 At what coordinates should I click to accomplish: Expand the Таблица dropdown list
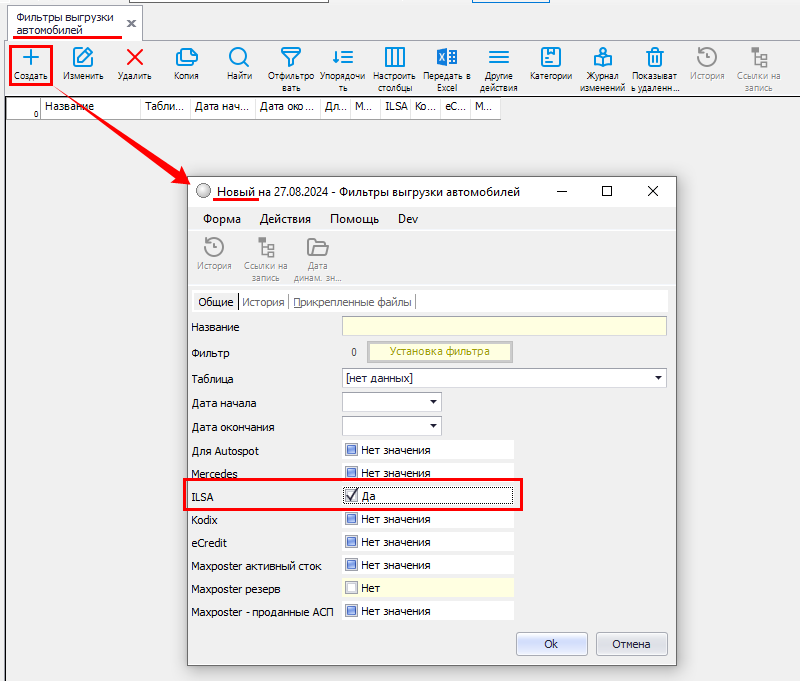coord(658,378)
